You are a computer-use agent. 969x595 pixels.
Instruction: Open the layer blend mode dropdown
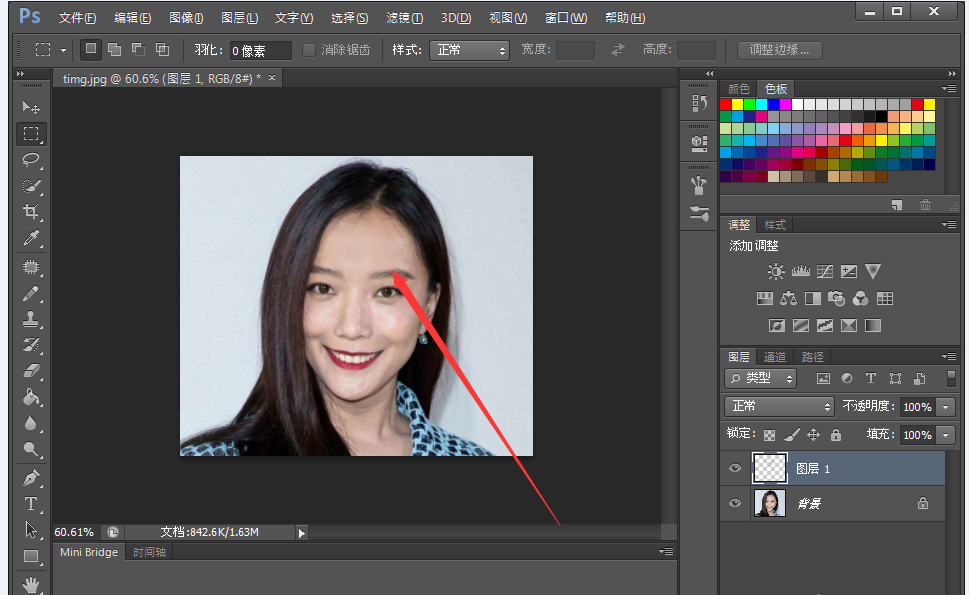pos(779,406)
